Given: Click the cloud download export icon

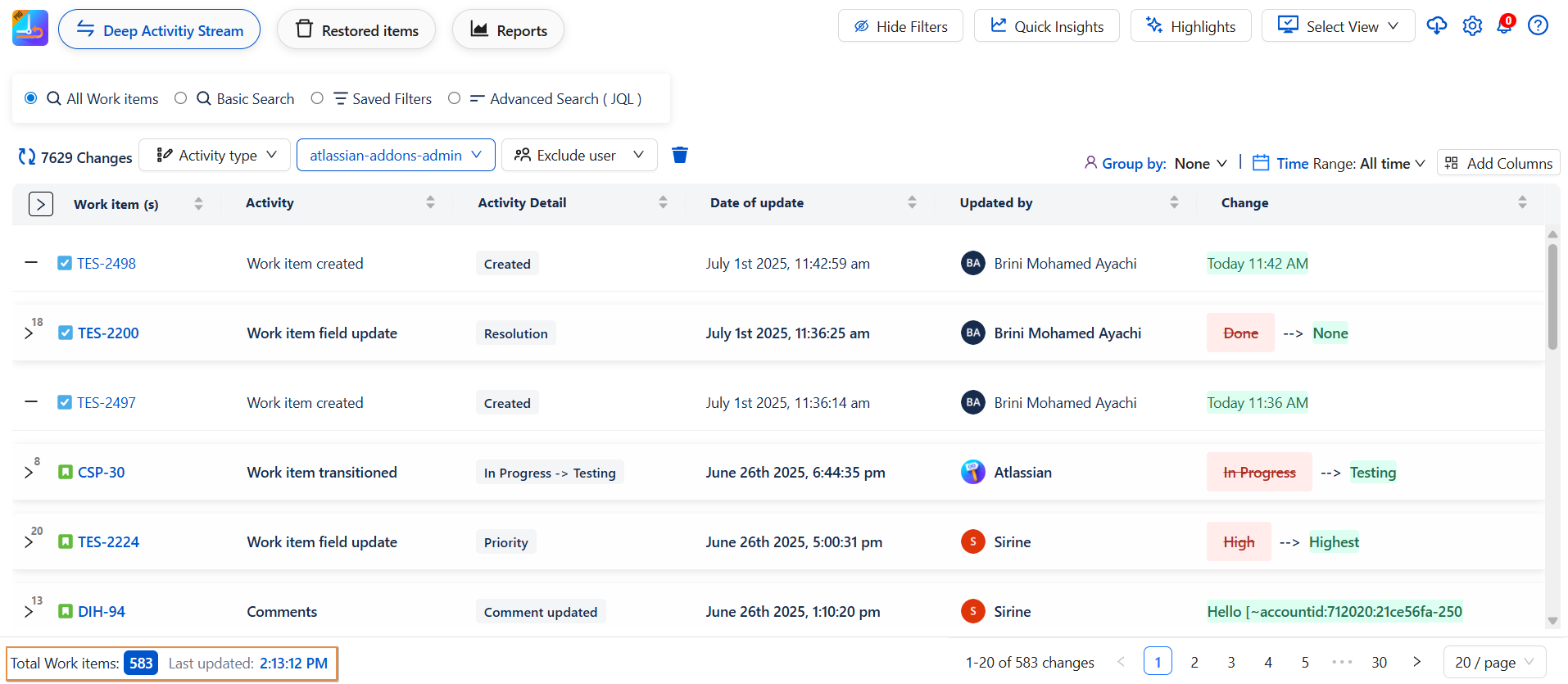Looking at the screenshot, I should [x=1436, y=26].
